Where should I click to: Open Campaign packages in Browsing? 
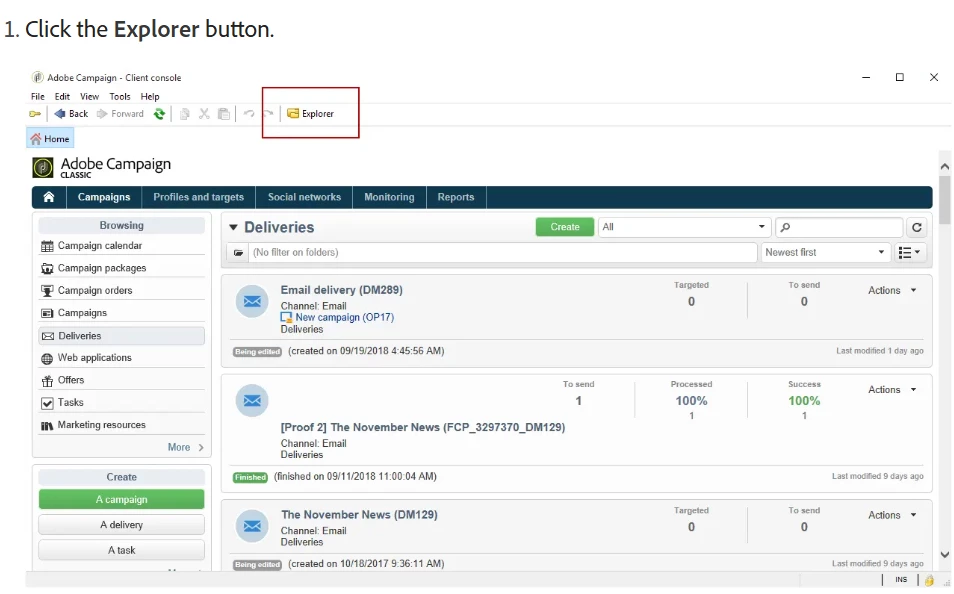[122, 268]
